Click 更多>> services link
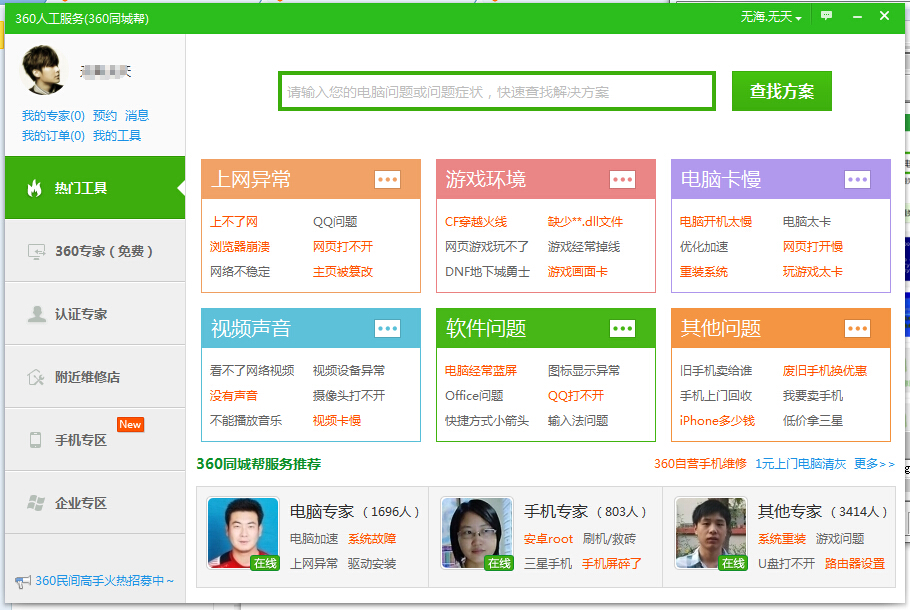Viewport: 910px width, 610px height. (x=874, y=464)
